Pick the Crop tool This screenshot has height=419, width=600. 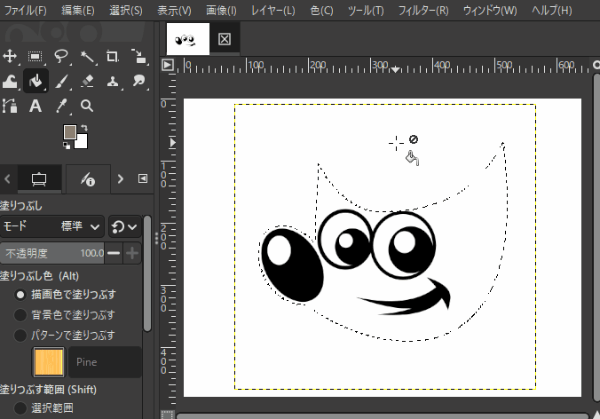point(113,56)
